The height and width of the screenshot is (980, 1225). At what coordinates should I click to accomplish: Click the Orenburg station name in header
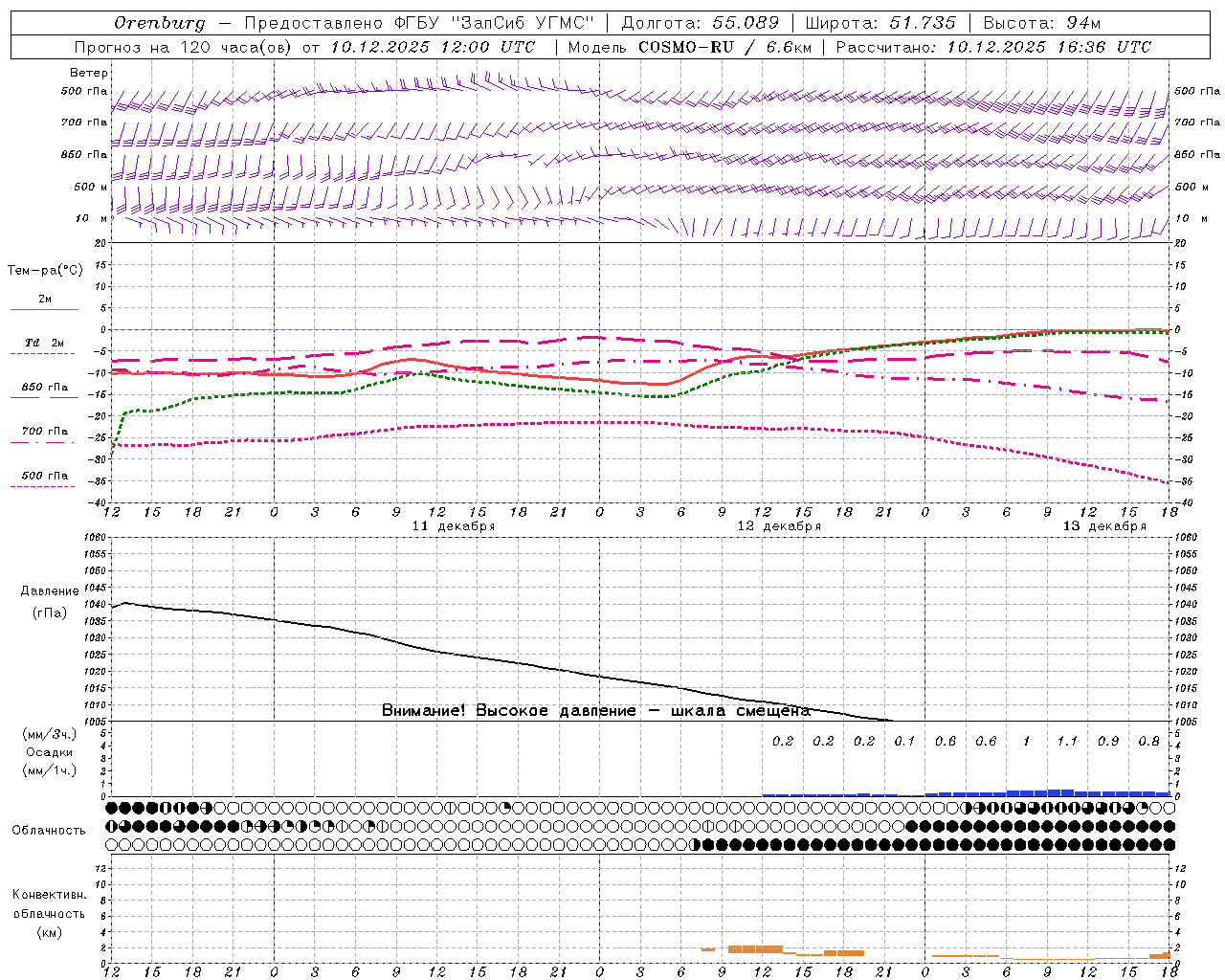tap(160, 23)
